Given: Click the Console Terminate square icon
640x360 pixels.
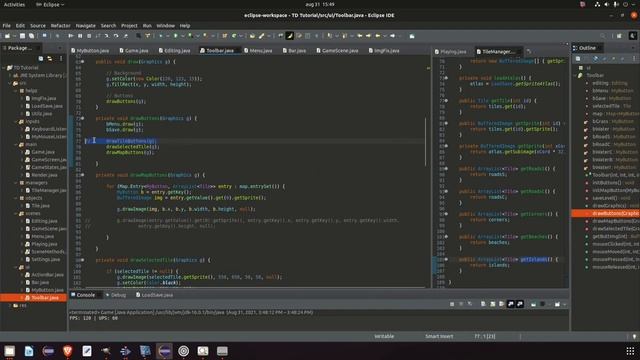Looking at the screenshot, I should pos(452,304).
